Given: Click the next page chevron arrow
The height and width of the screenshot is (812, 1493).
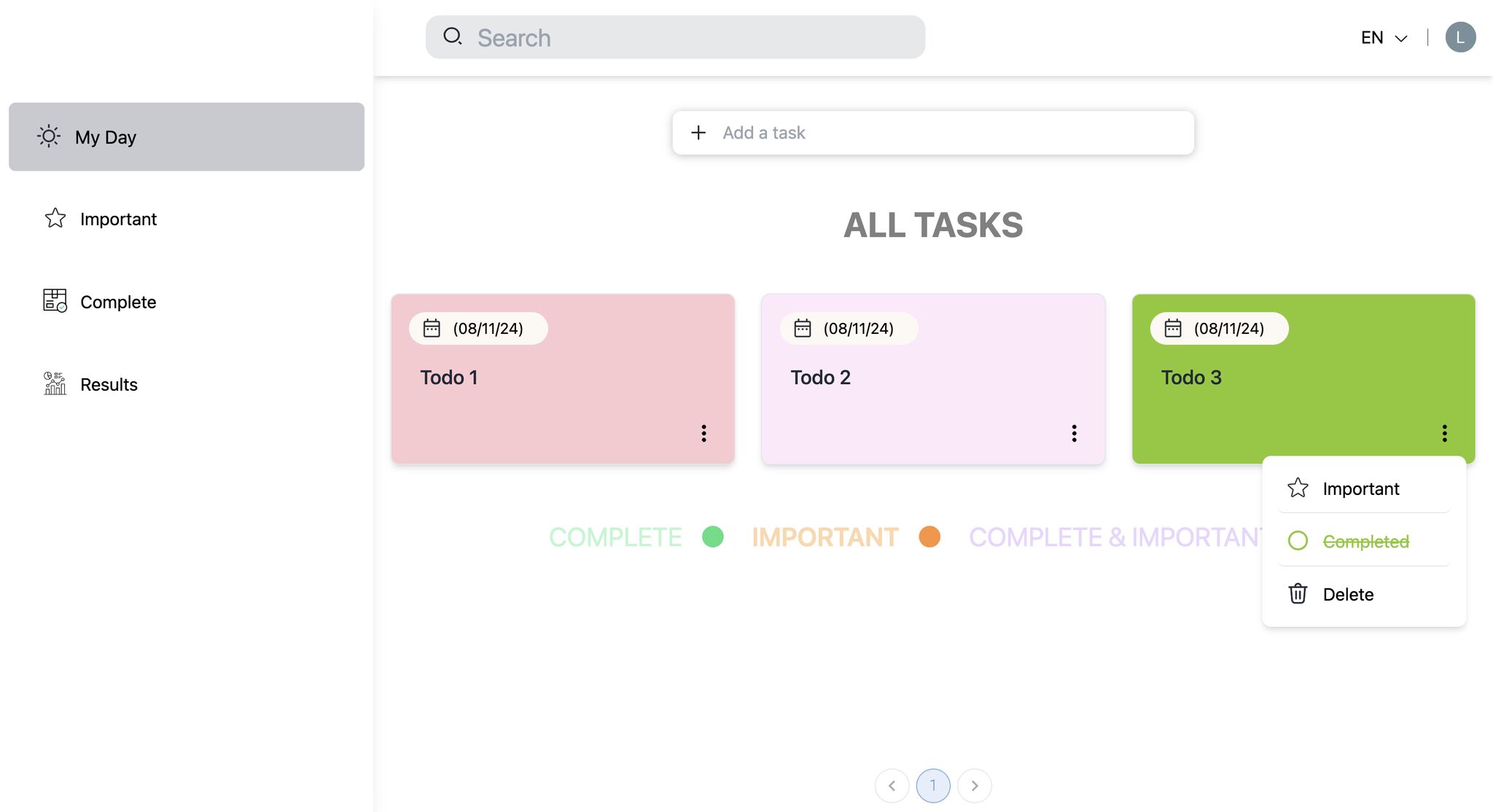Looking at the screenshot, I should pyautogui.click(x=975, y=785).
